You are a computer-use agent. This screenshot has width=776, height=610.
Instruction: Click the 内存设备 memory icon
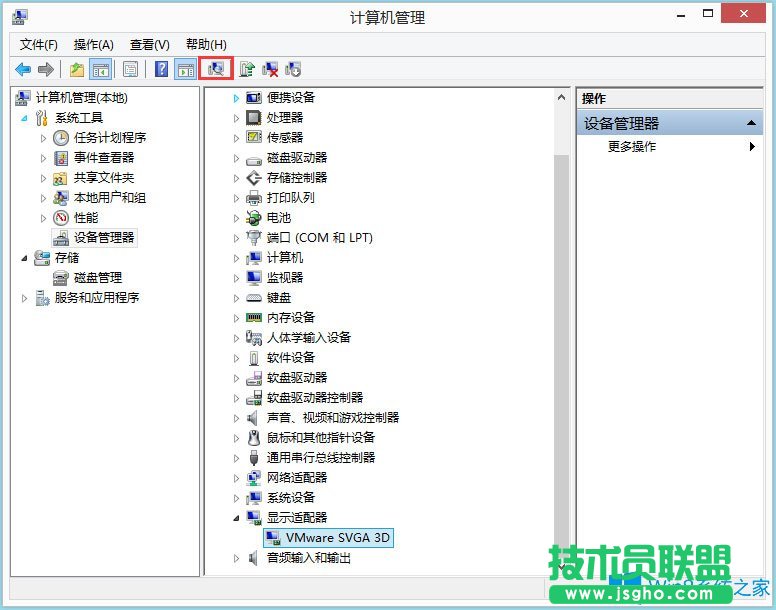pos(253,318)
